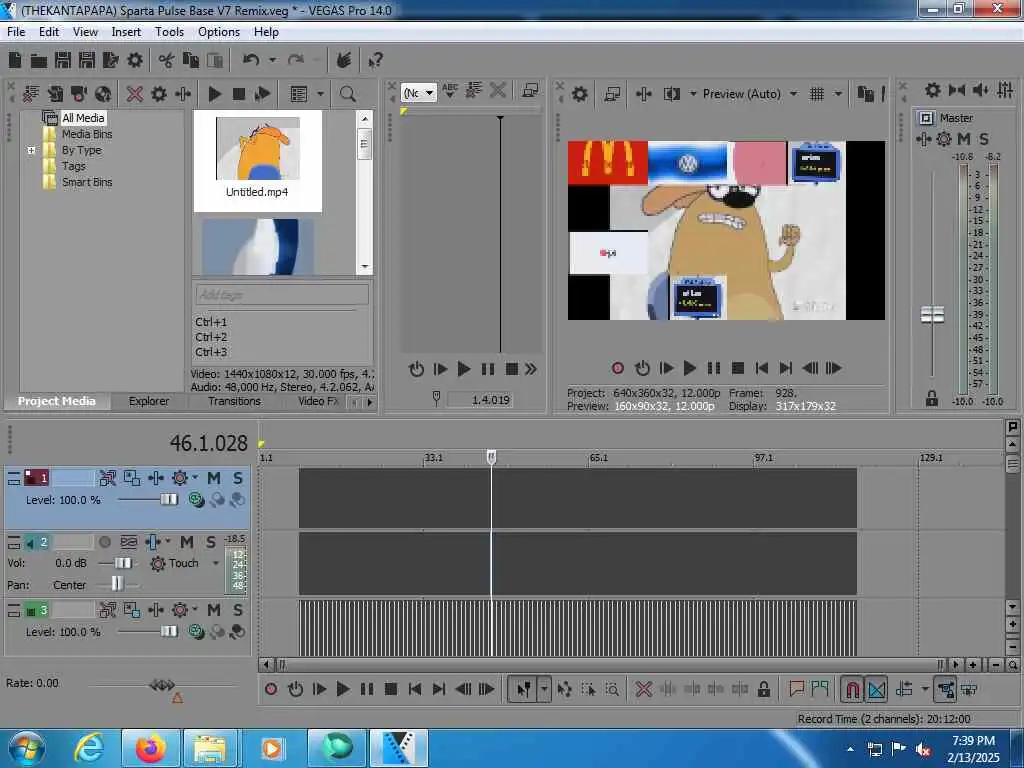
Task: Click Record in the transport bar
Action: pos(271,689)
